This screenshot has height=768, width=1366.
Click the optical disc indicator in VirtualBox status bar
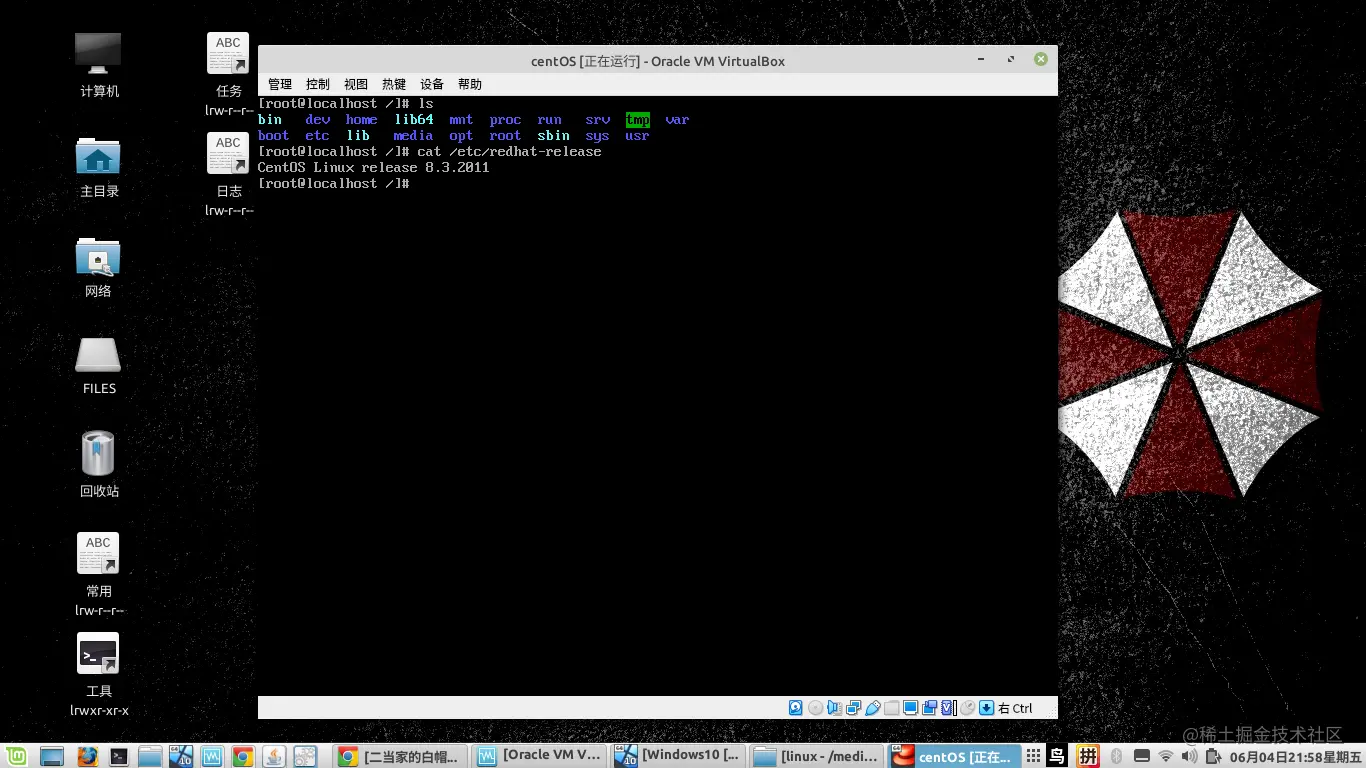pyautogui.click(x=815, y=708)
